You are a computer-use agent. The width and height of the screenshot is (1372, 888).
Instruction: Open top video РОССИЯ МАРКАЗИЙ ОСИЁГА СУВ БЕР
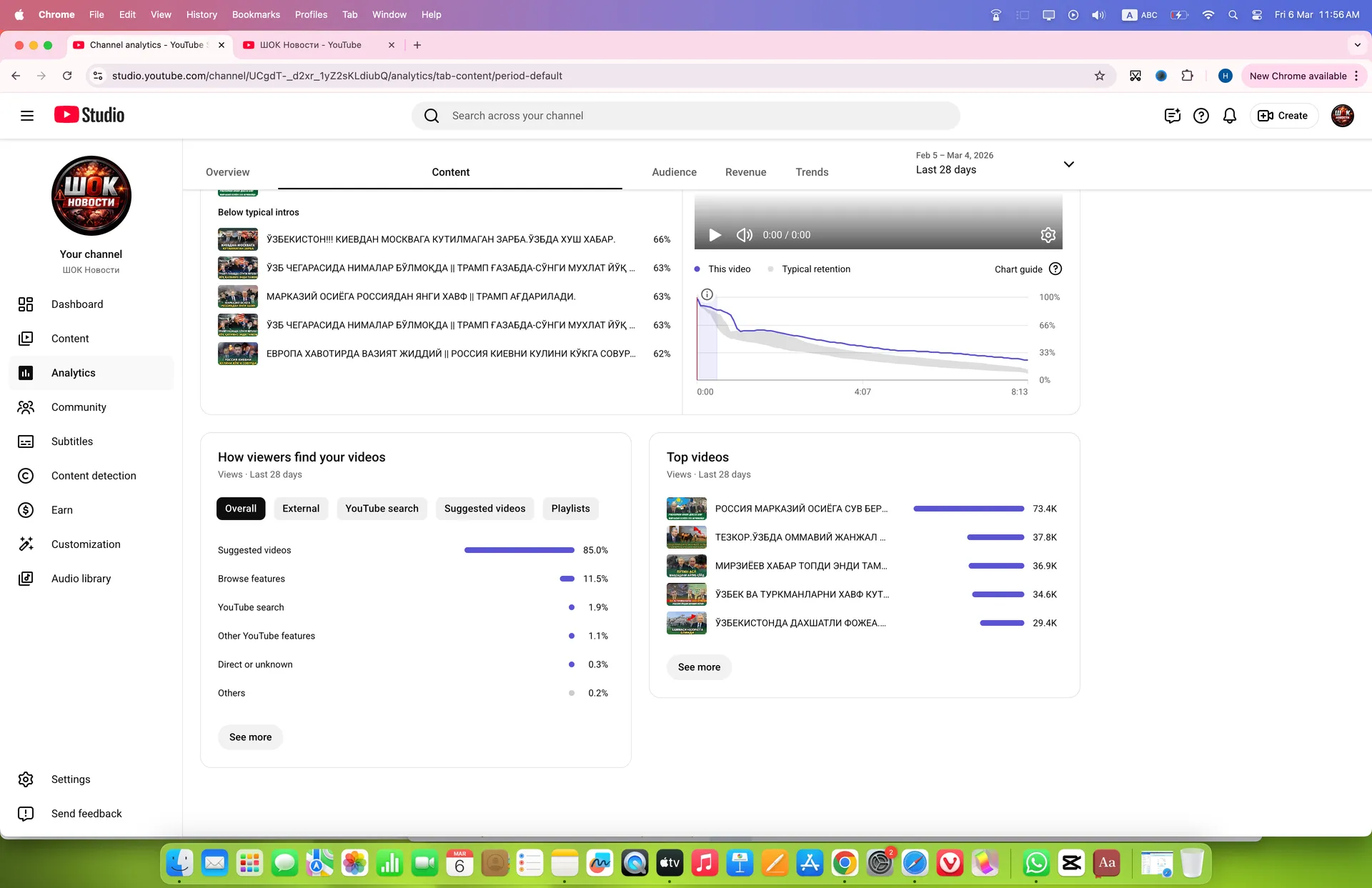801,509
